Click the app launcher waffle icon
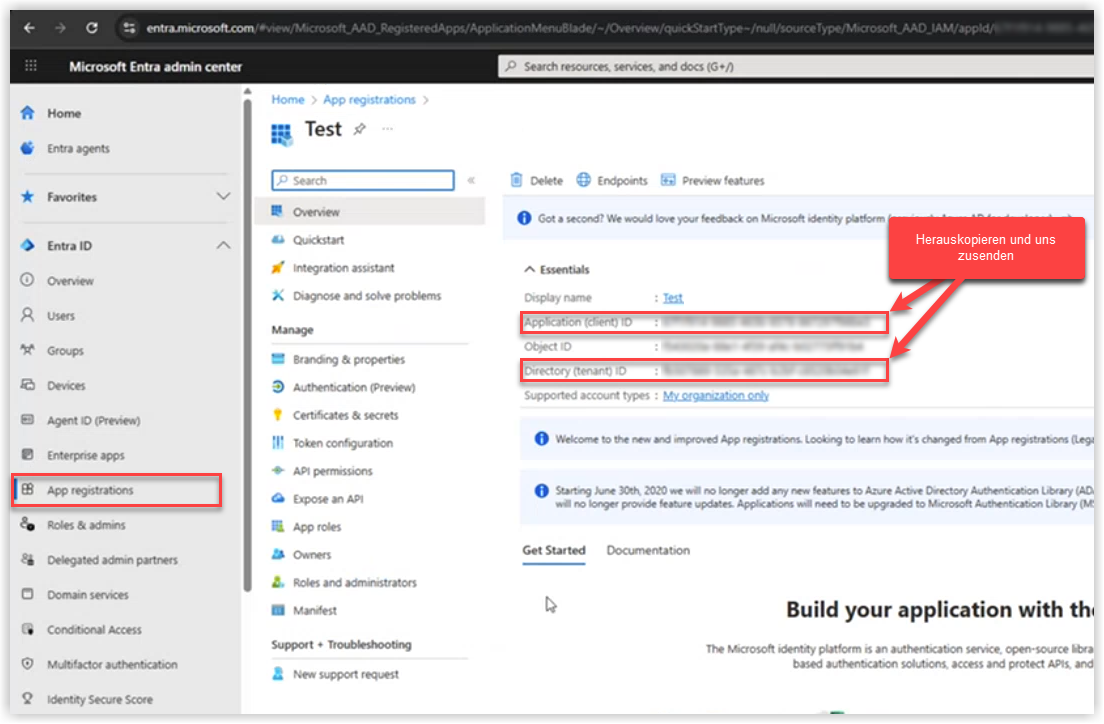 [30, 67]
